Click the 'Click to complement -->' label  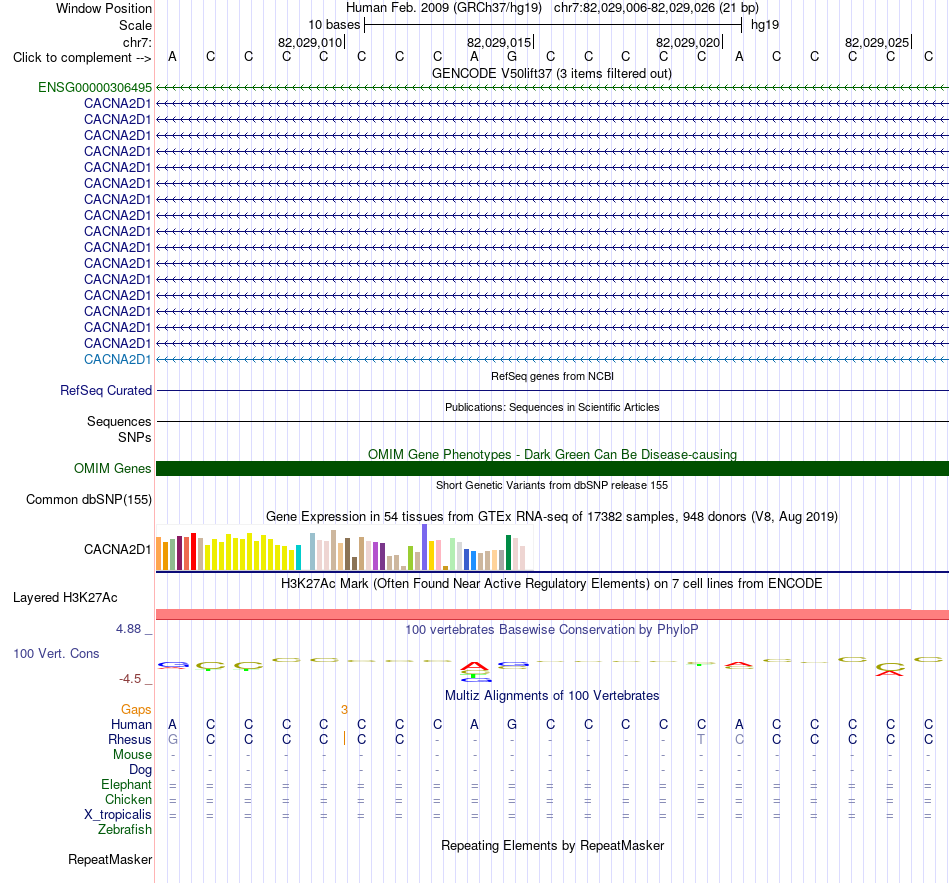[x=82, y=58]
